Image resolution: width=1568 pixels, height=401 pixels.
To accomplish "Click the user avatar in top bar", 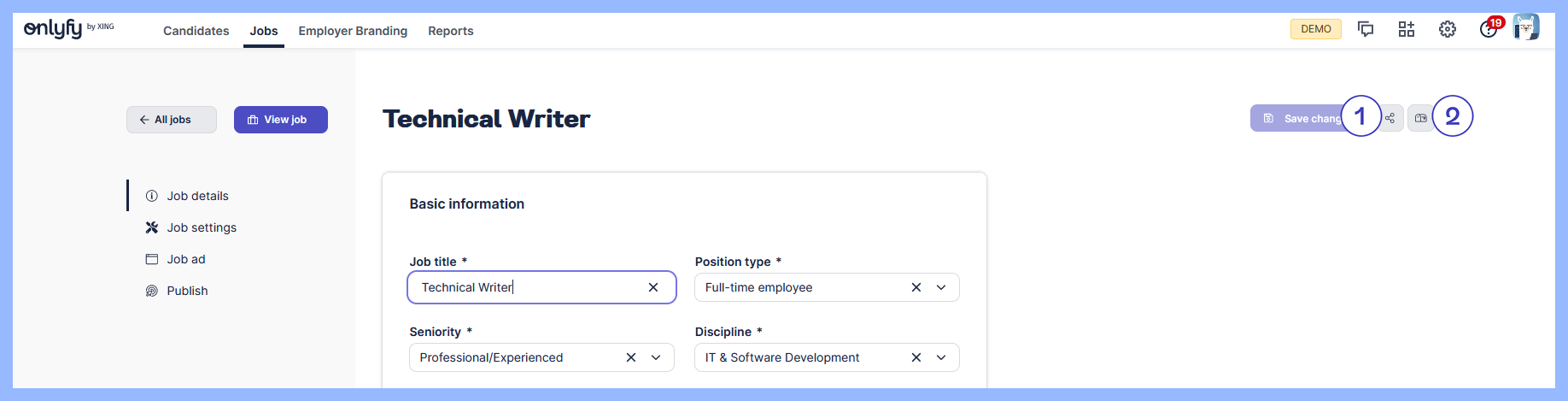I will point(1526,27).
